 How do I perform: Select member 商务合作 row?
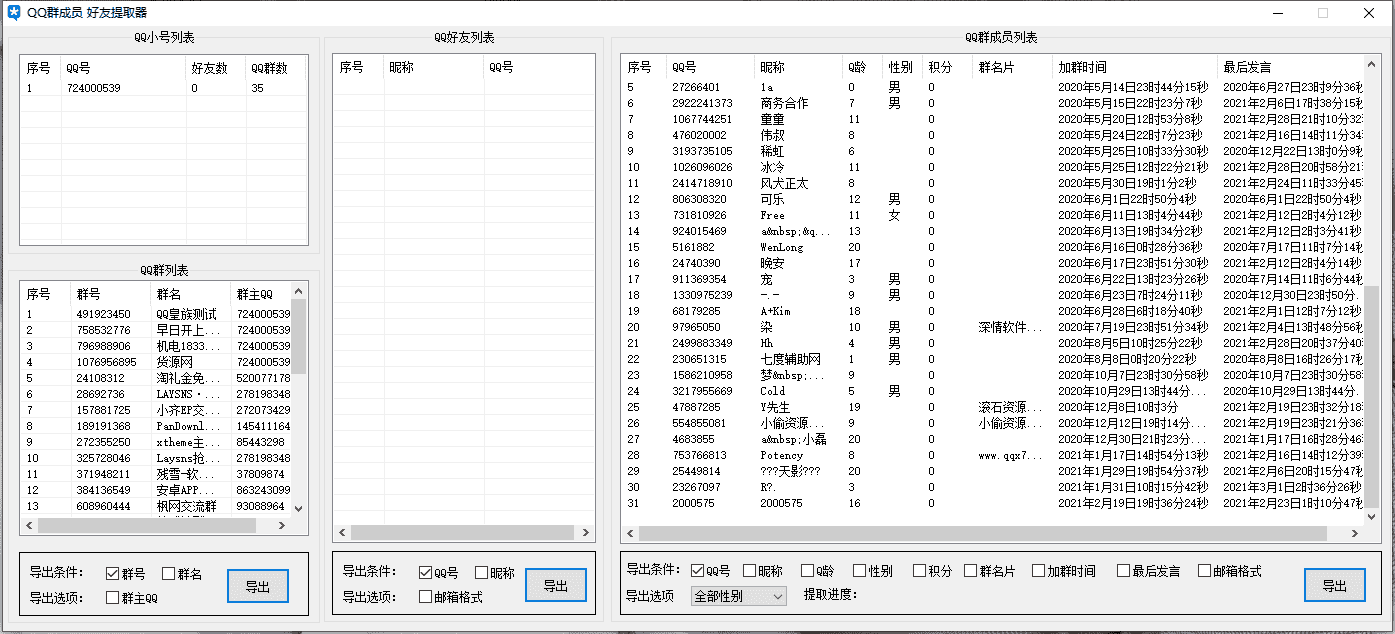pos(993,103)
